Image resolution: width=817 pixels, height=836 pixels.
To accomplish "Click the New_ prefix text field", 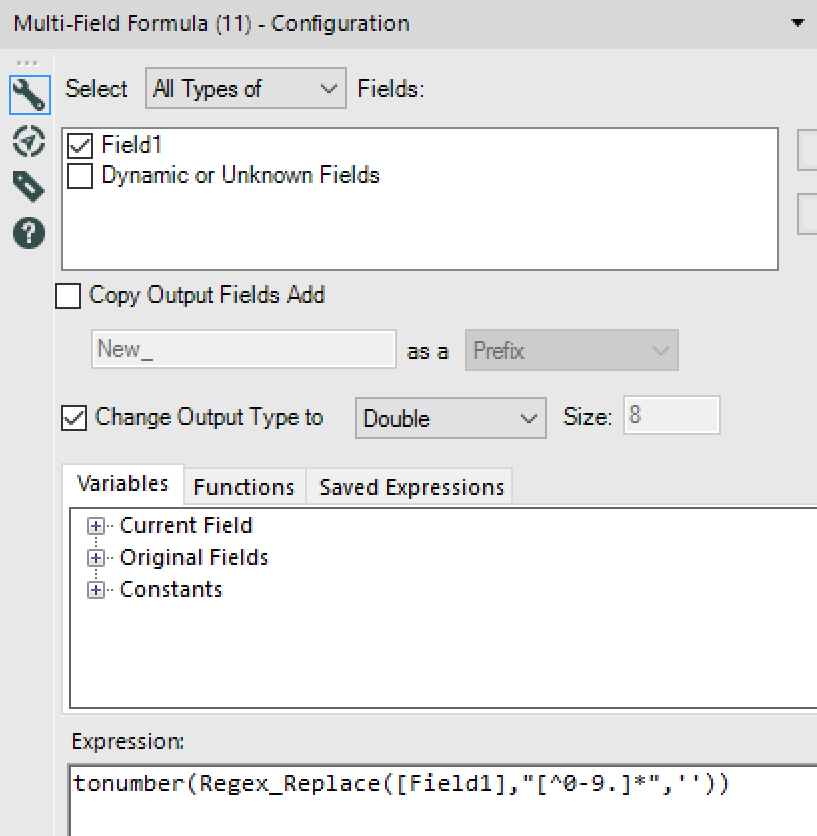I will coord(244,351).
